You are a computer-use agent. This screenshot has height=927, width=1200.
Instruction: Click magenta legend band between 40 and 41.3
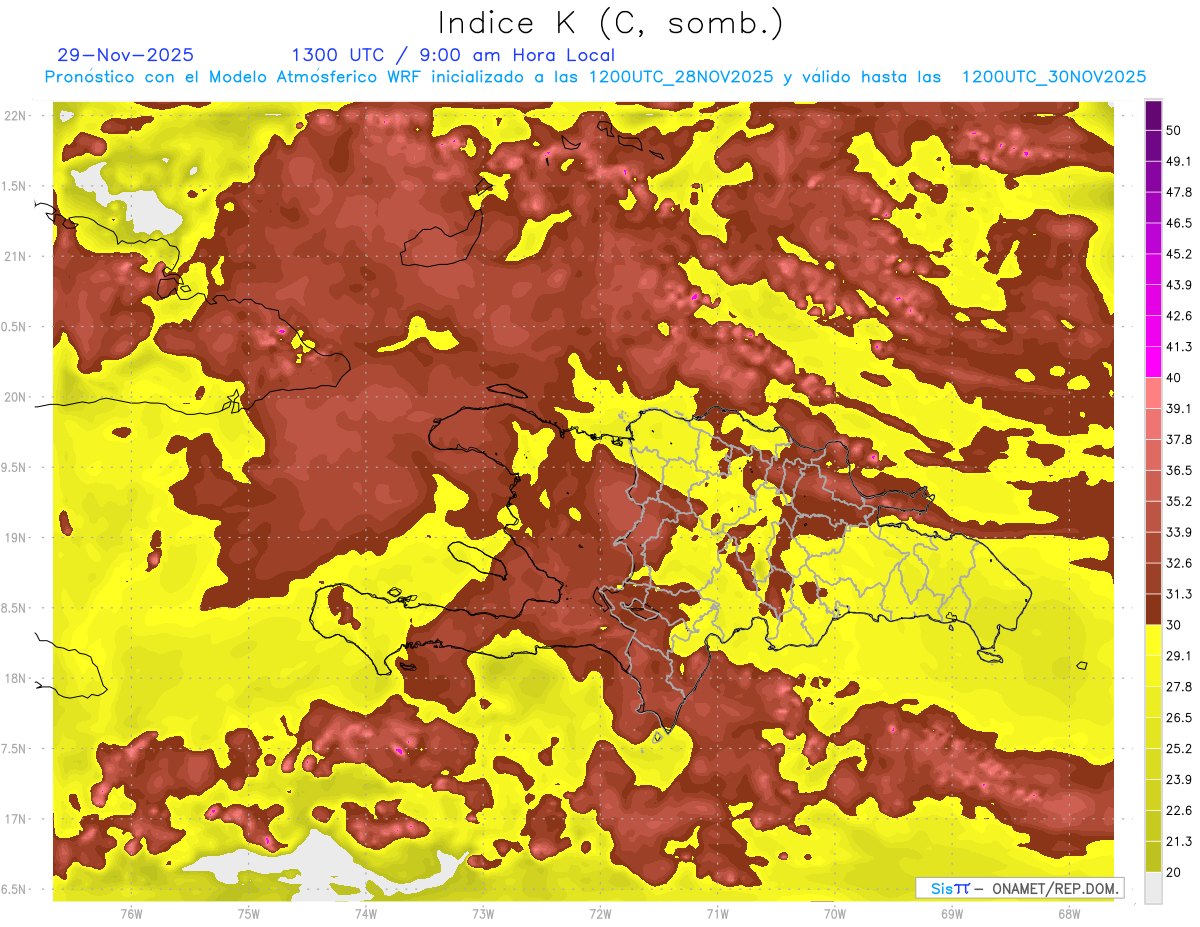[x=1153, y=362]
